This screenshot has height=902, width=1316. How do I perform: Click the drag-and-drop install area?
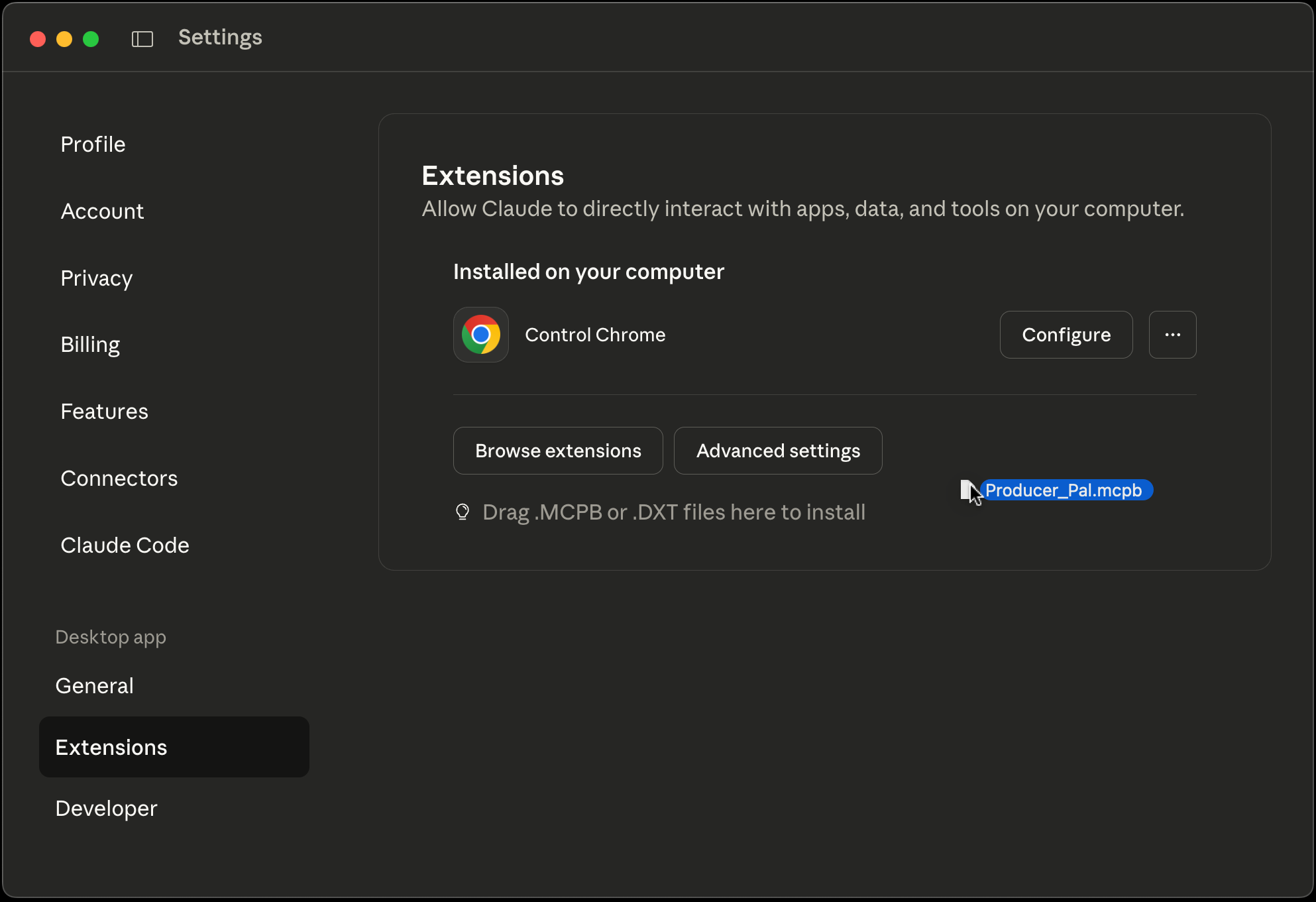673,512
